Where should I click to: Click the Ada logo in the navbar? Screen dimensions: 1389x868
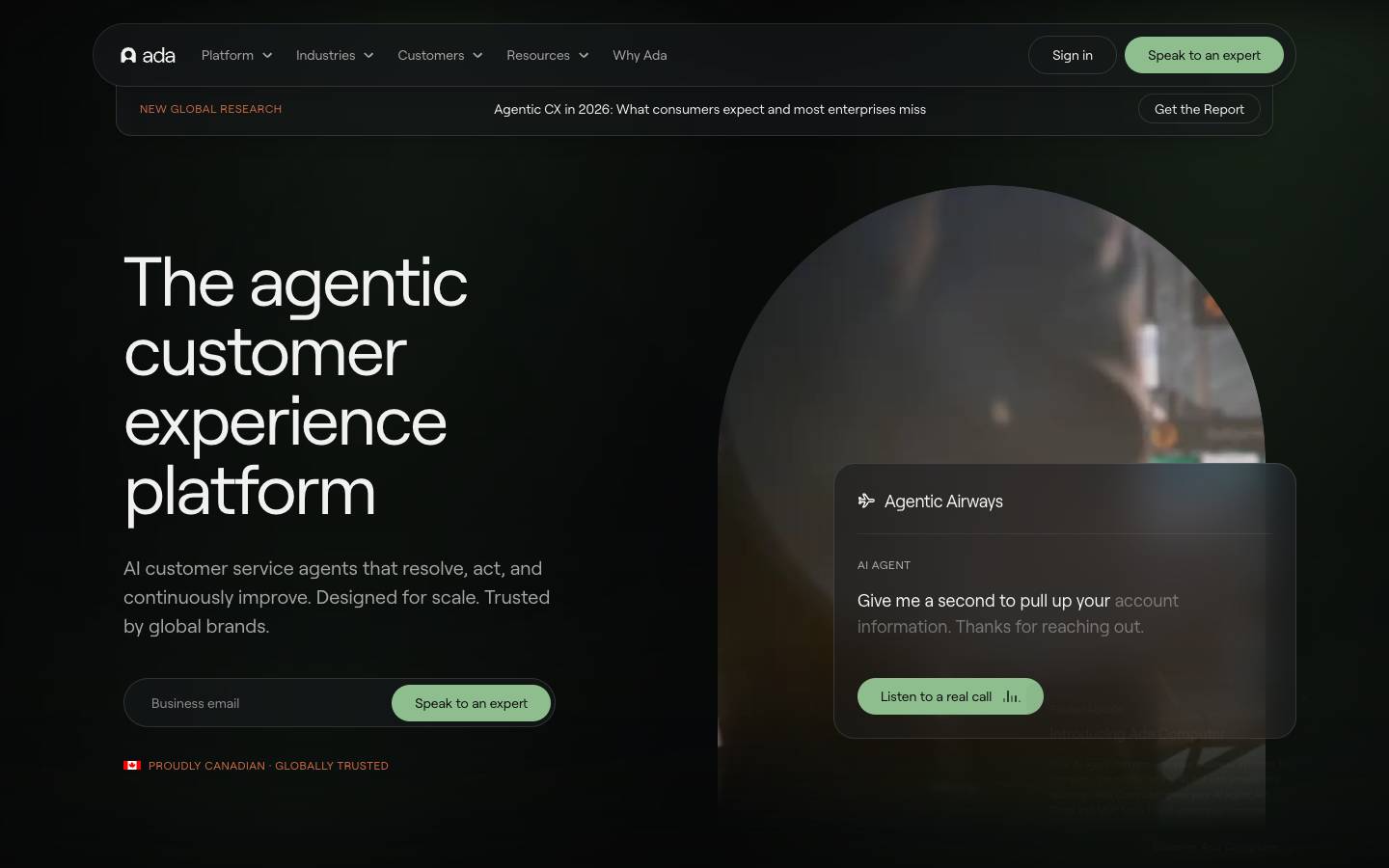pyautogui.click(x=148, y=55)
